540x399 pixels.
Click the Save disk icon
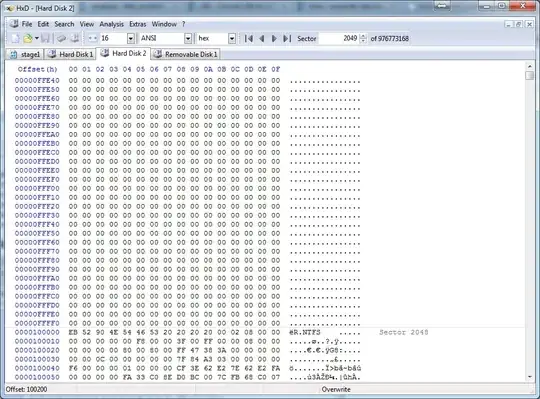45,38
